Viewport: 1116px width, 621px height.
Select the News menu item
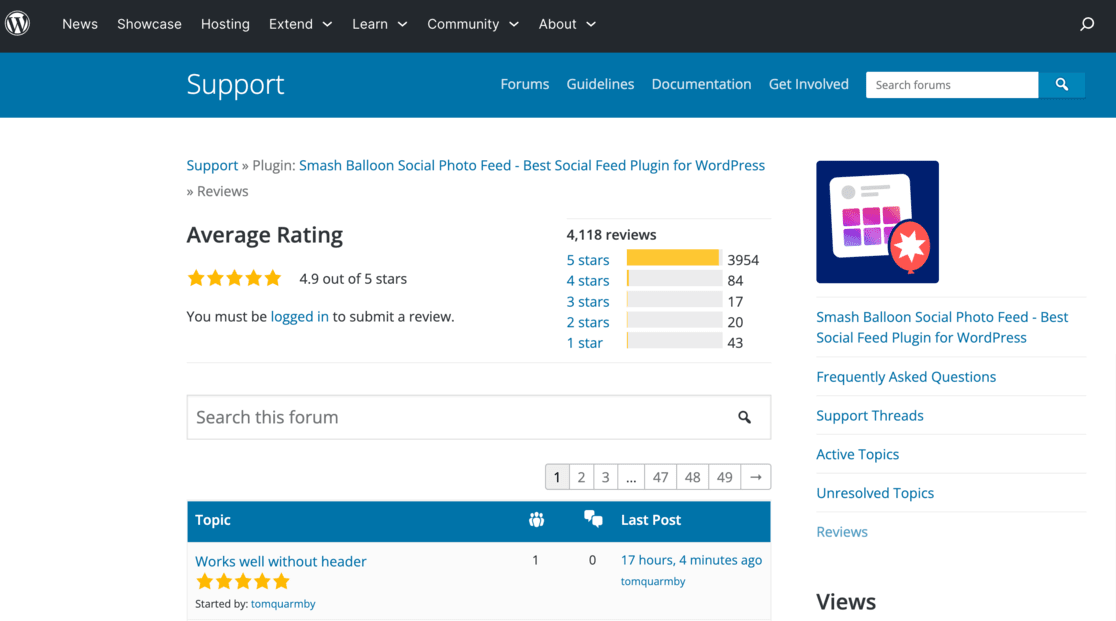80,24
